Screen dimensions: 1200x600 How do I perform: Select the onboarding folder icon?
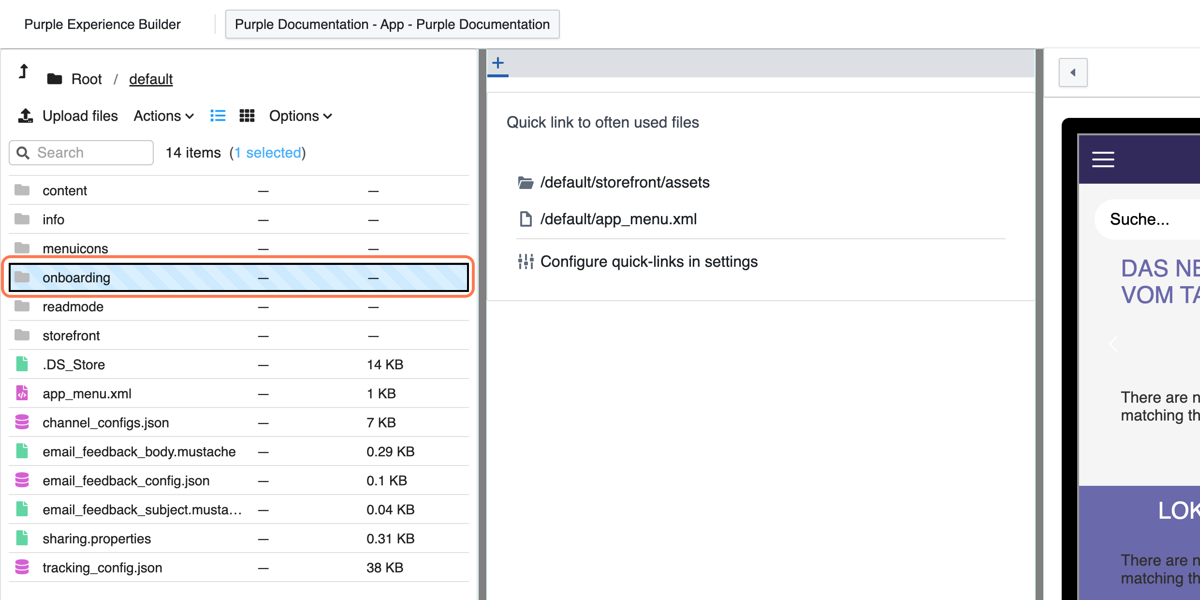click(22, 277)
